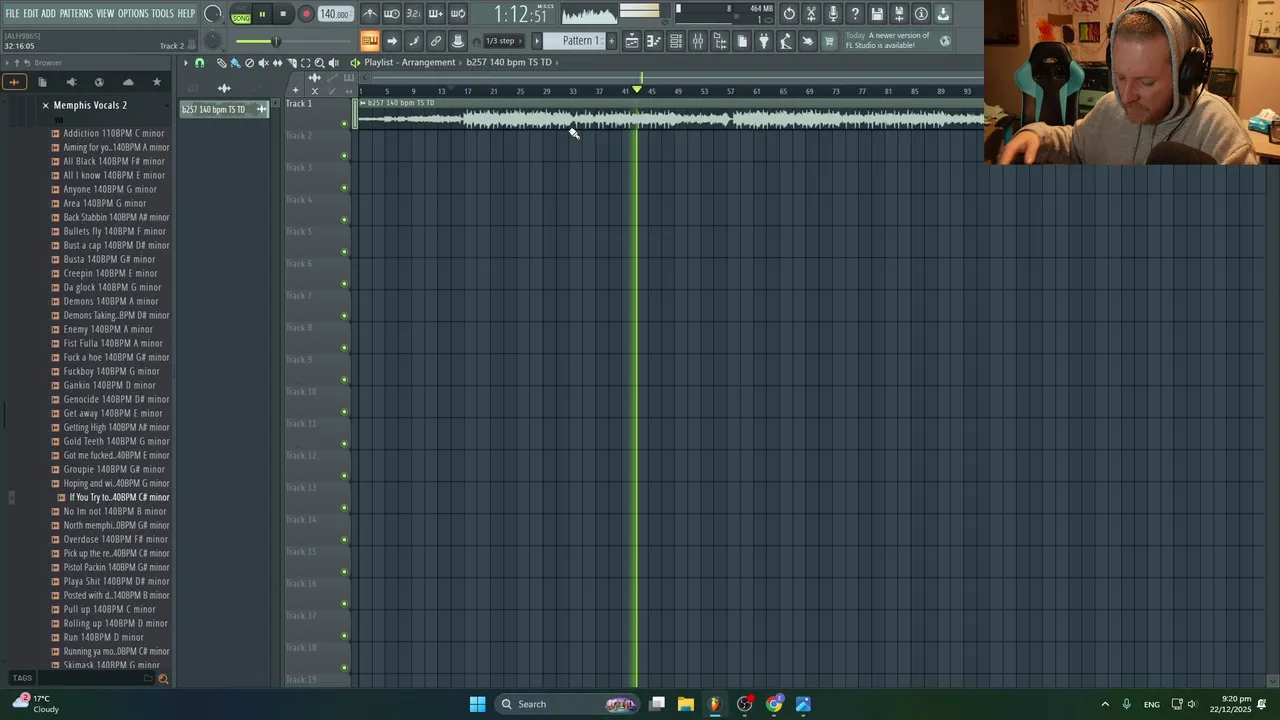
Task: Click the render as audio file icon
Action: 899,14
